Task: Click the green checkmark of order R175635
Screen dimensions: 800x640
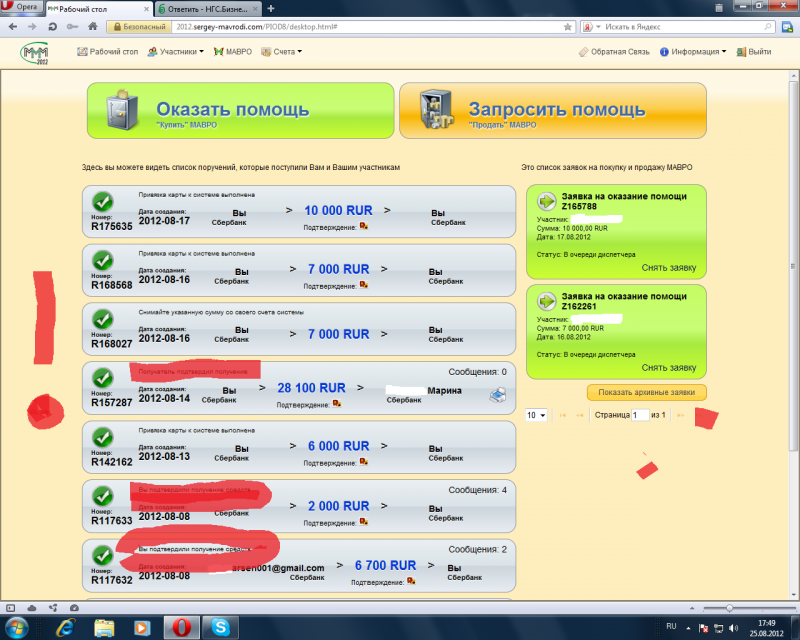Action: coord(102,202)
